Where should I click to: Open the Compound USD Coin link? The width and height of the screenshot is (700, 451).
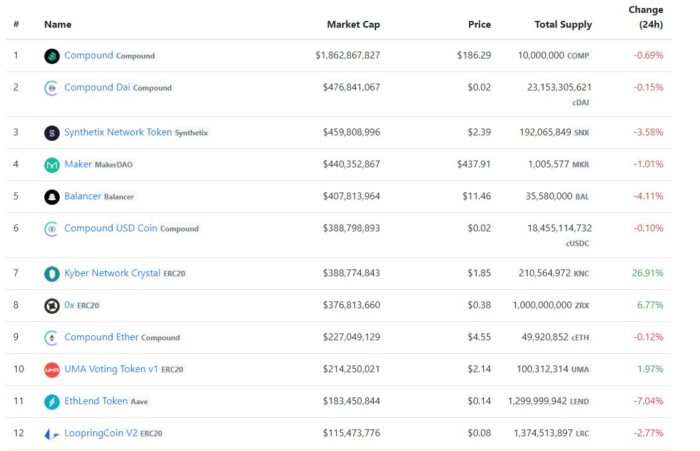[111, 228]
